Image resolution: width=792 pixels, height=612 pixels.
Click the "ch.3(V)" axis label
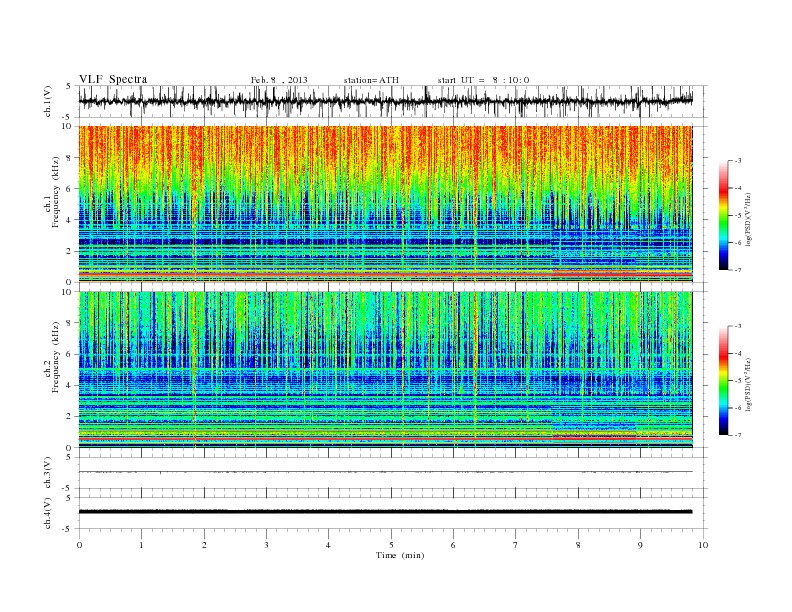[x=48, y=473]
